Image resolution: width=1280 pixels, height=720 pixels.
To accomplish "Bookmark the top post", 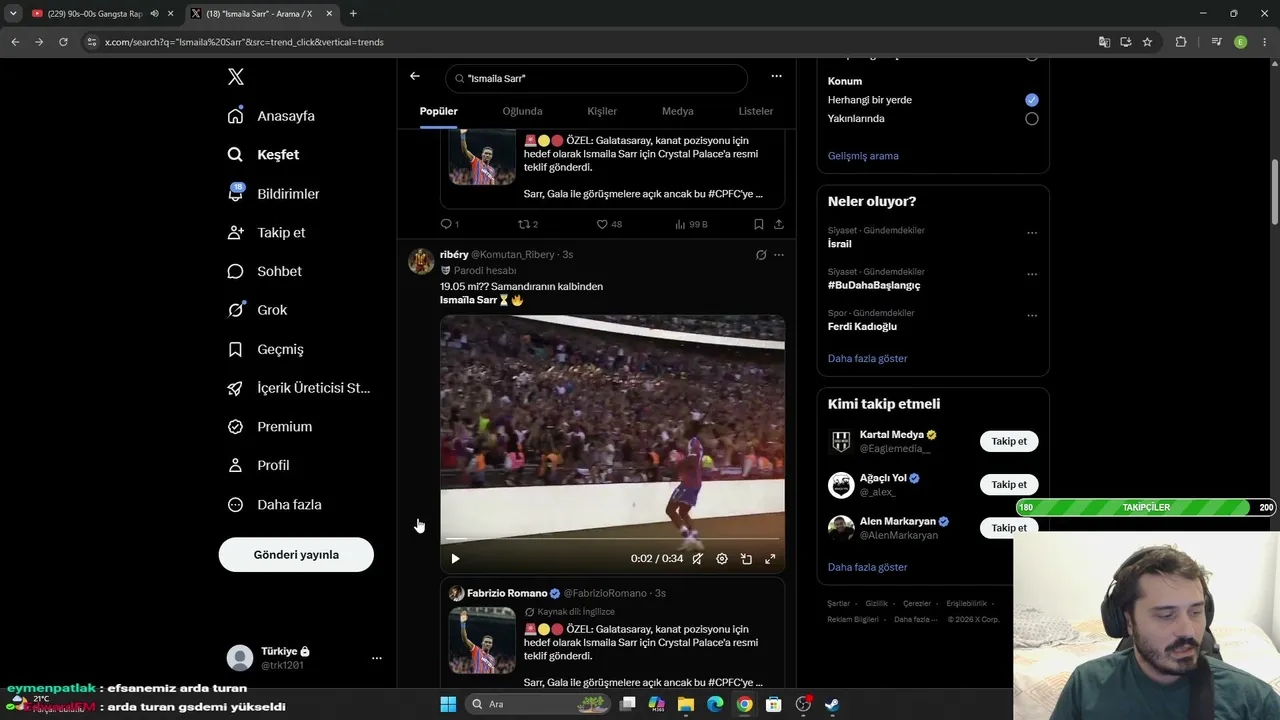I will click(x=759, y=224).
